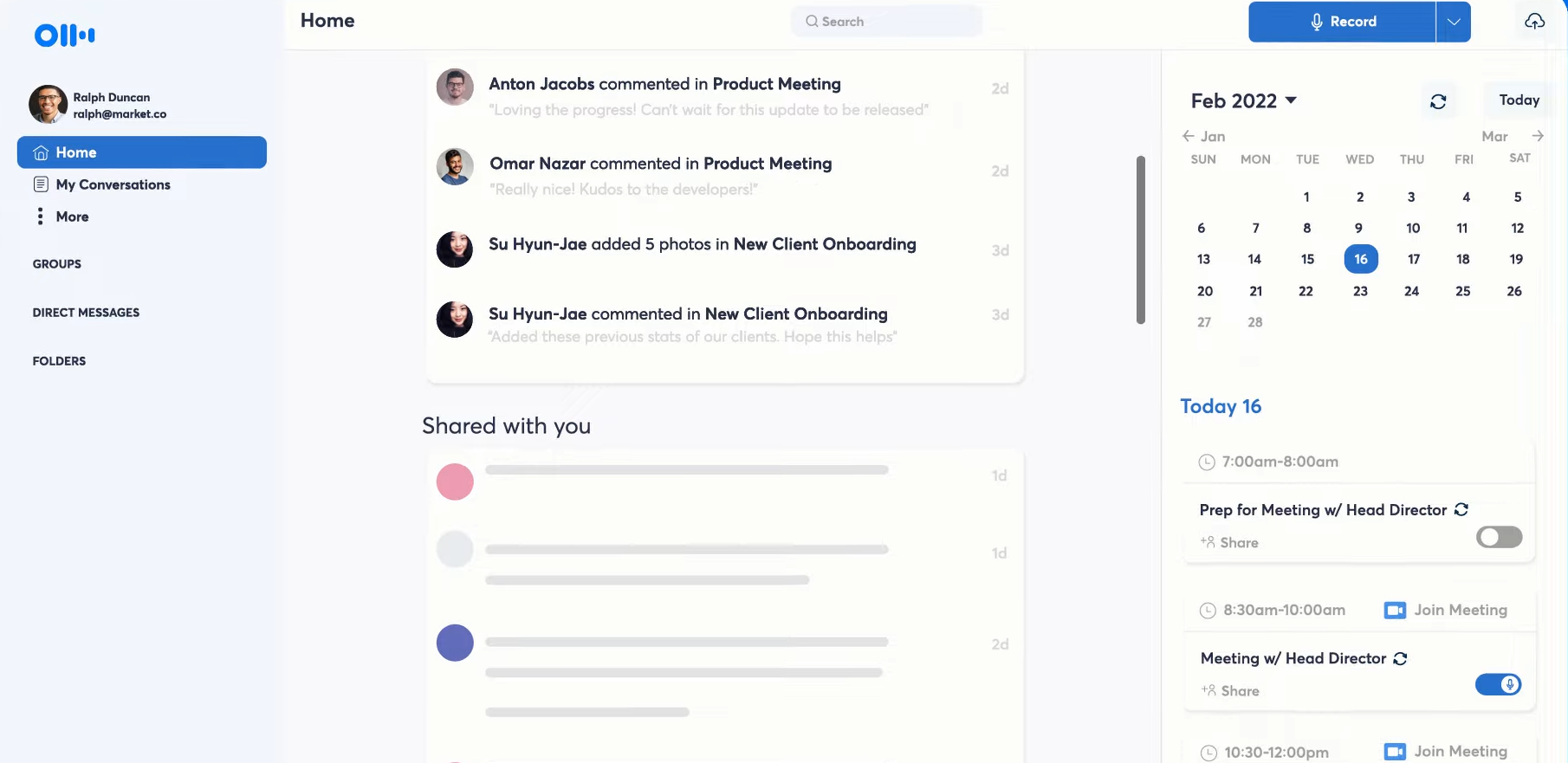
Task: Select the Home sidebar item
Action: pyautogui.click(x=142, y=152)
